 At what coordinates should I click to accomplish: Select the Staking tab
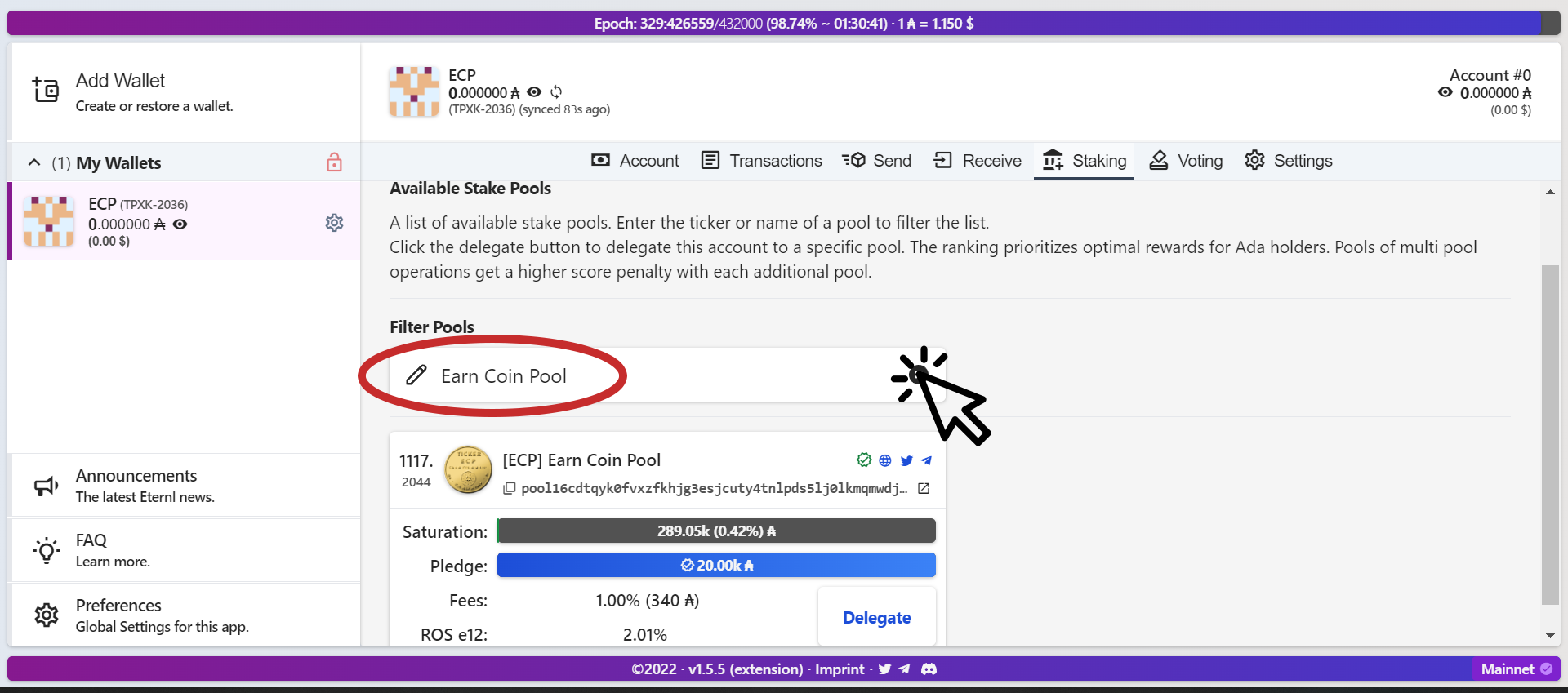pyautogui.click(x=1085, y=161)
